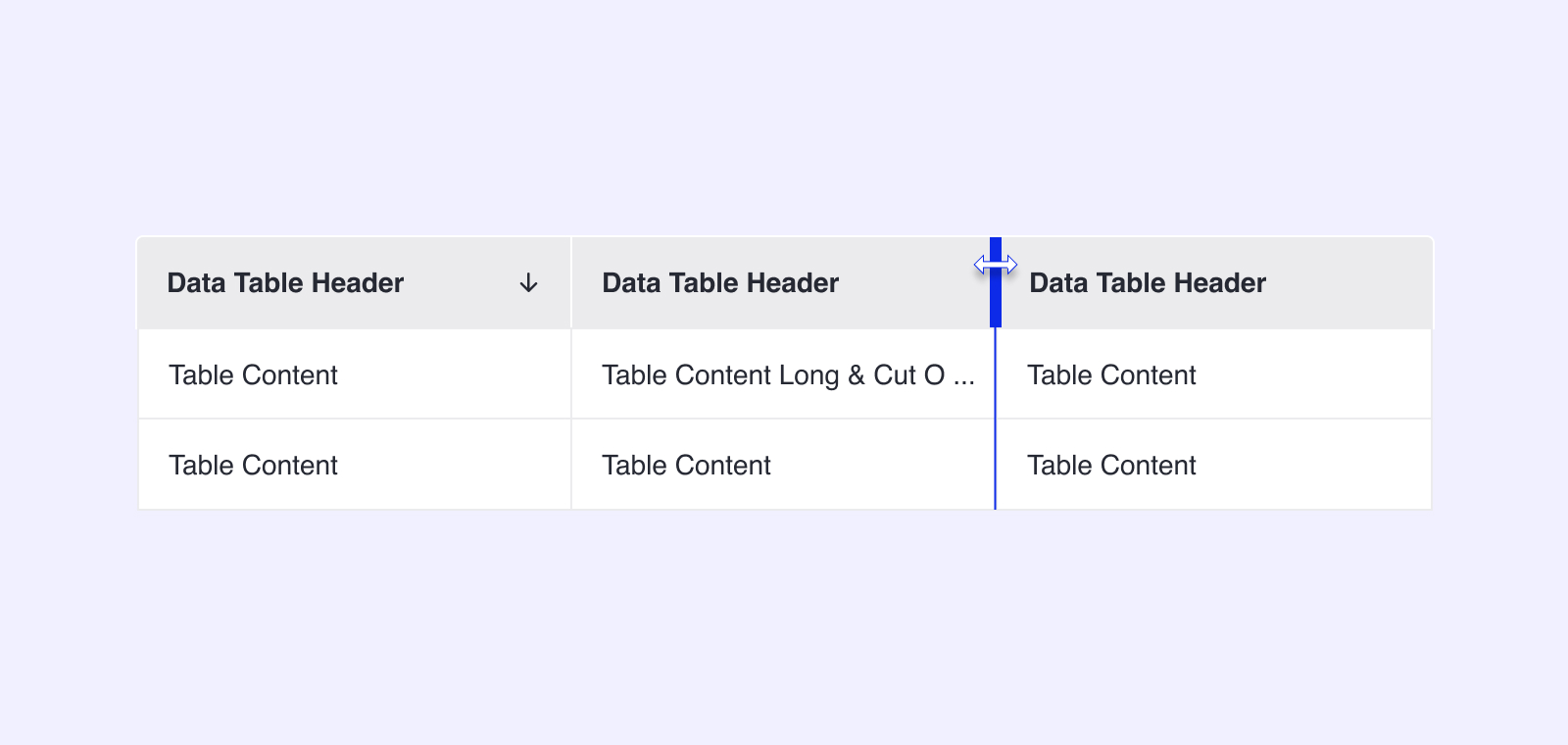Click the empty lavender background below the table
This screenshot has height=745, width=1568.
click(784, 627)
